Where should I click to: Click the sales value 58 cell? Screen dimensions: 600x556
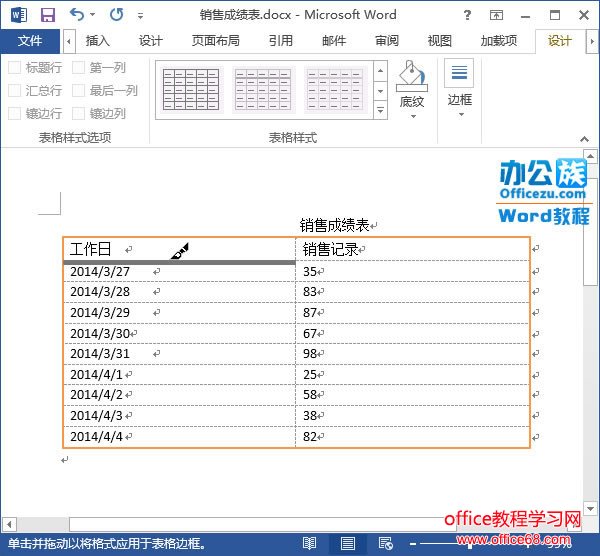pos(412,395)
